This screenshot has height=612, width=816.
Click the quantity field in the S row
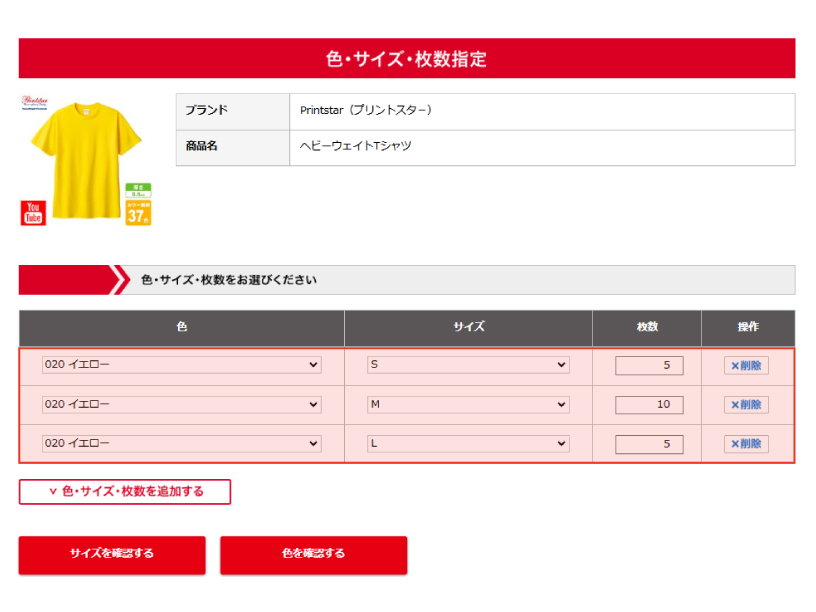click(x=649, y=366)
